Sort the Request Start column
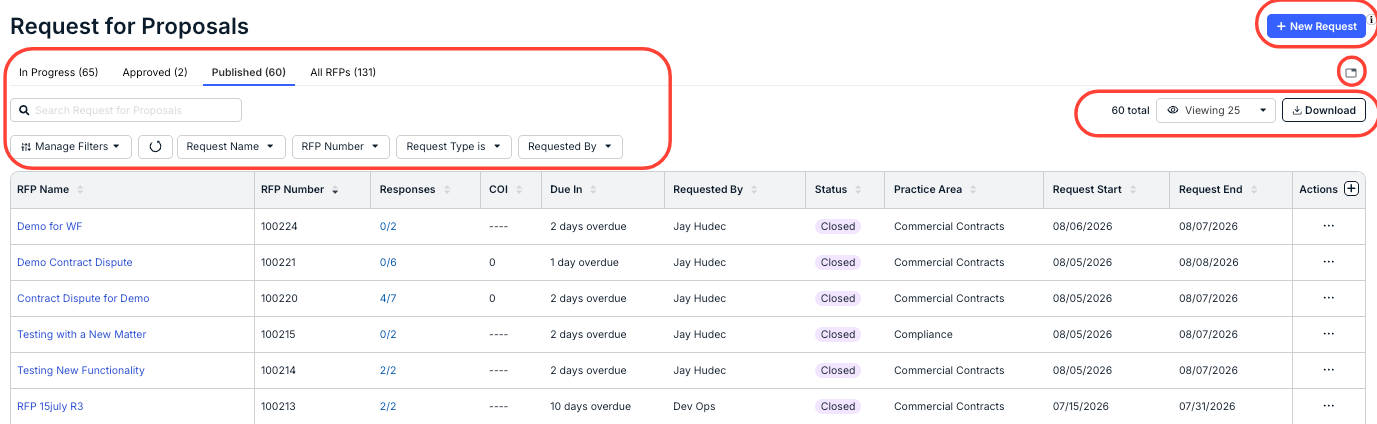The width and height of the screenshot is (1377, 424). point(1133,190)
